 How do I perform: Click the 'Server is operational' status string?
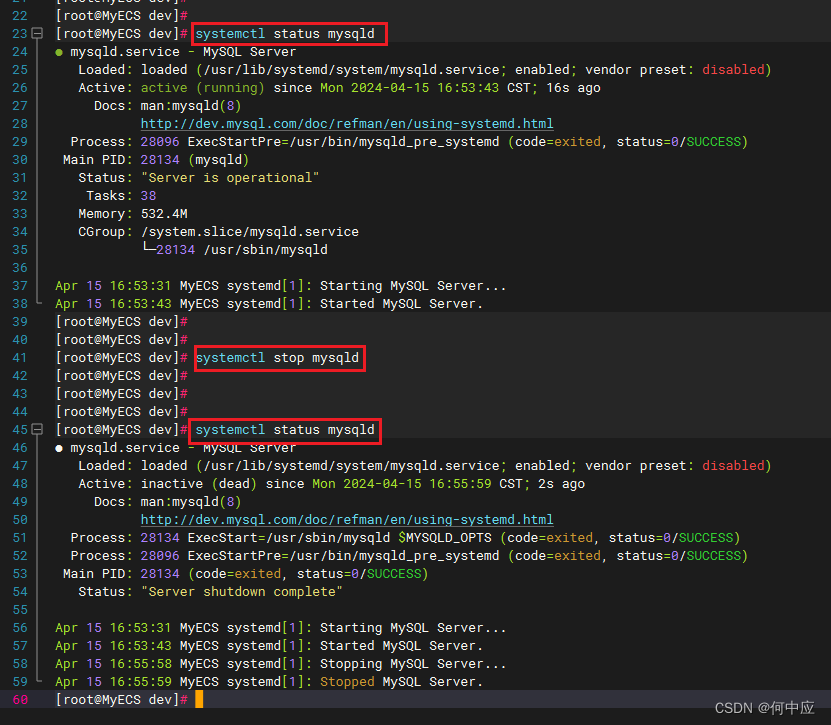pos(230,178)
